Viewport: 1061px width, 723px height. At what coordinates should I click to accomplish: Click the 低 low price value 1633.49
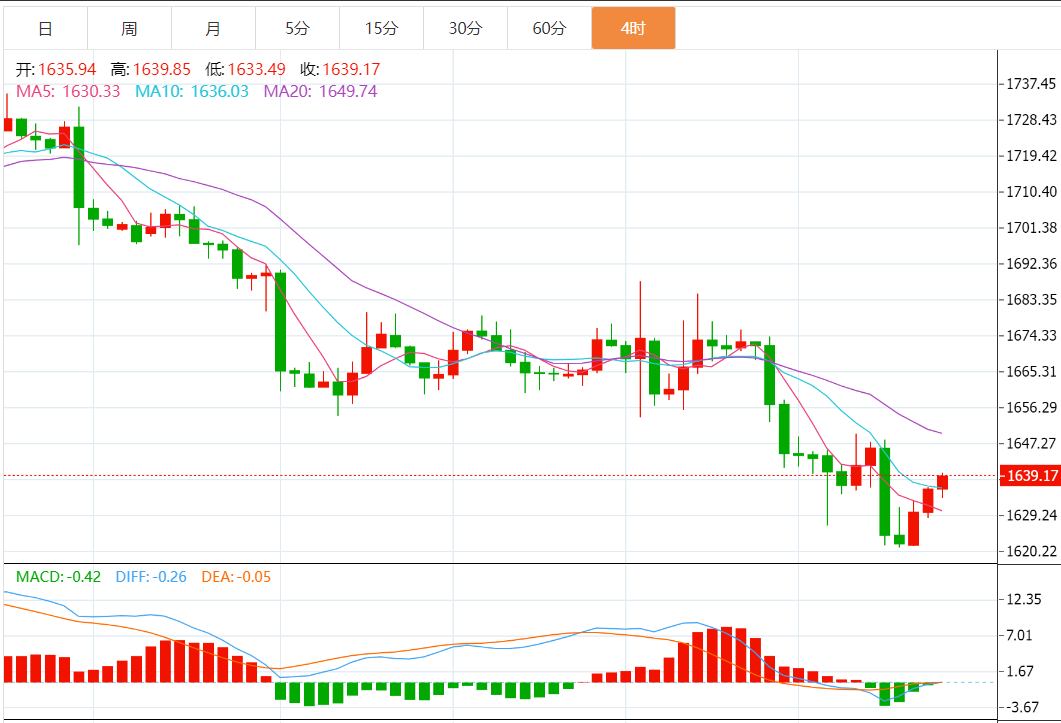point(256,70)
